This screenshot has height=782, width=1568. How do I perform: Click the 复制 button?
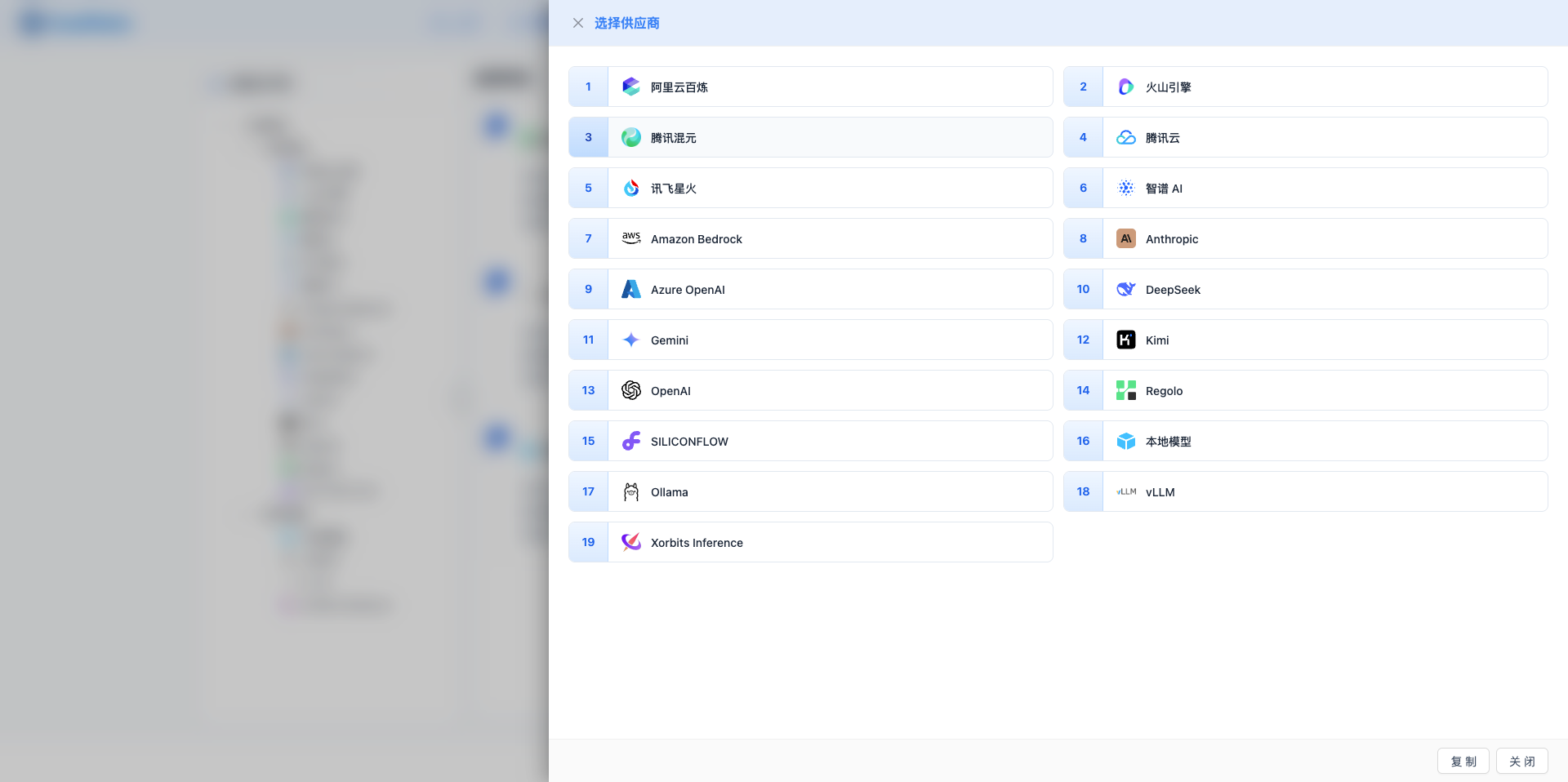pyautogui.click(x=1463, y=761)
